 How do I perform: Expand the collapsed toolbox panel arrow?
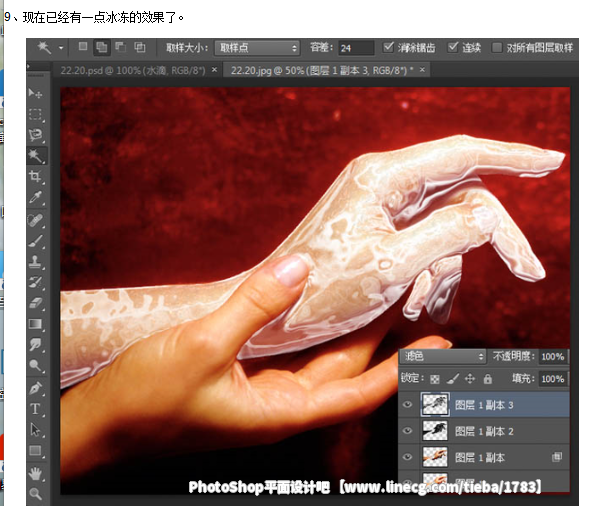[x=28, y=67]
